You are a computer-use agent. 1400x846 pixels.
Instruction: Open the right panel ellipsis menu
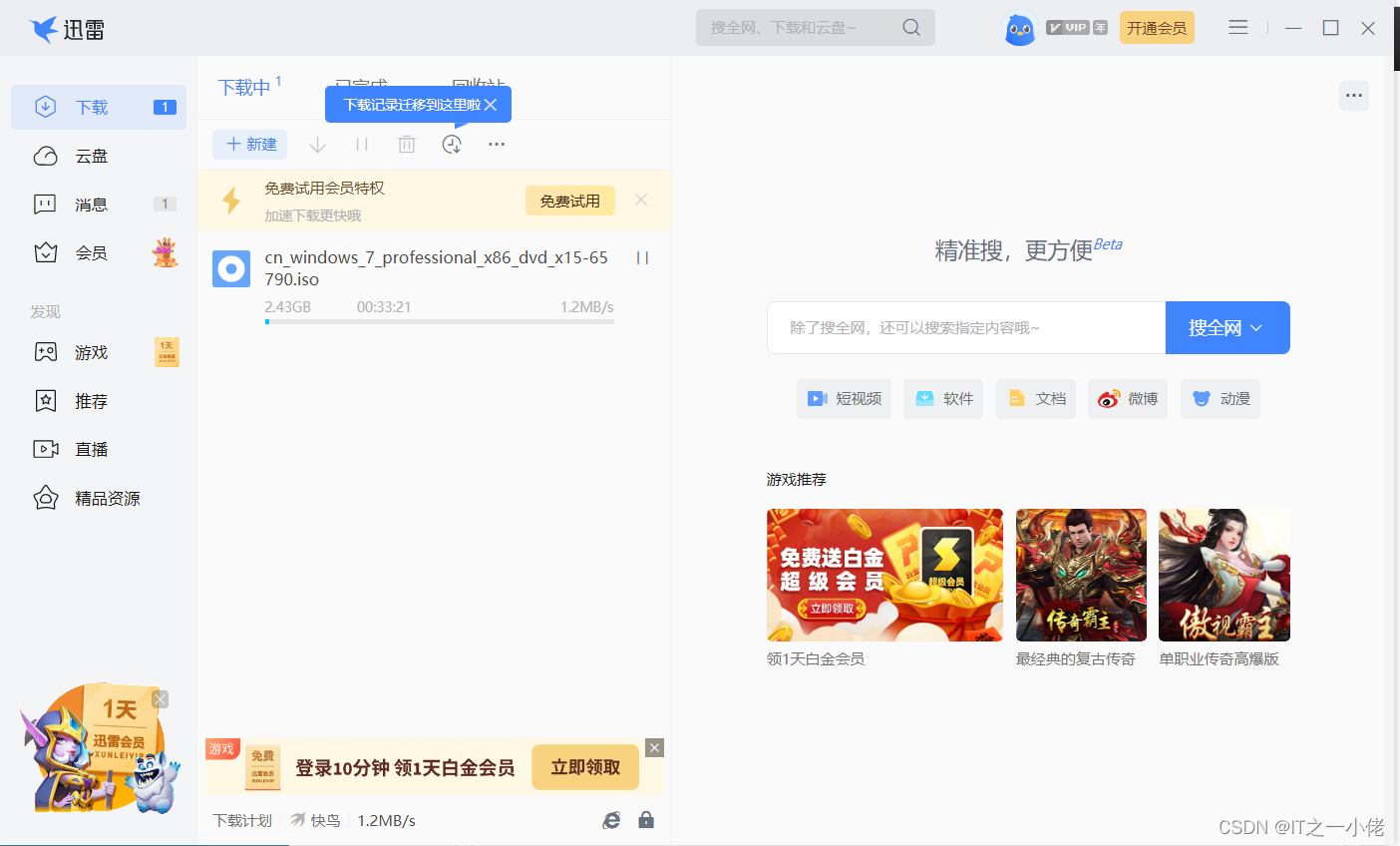tap(1354, 96)
